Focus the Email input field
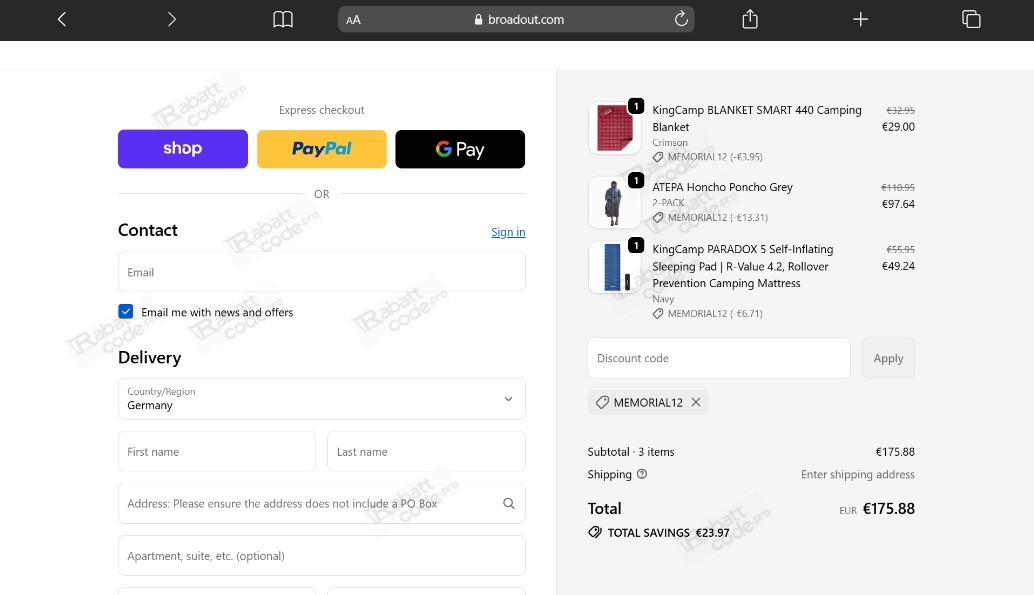The image size is (1034, 595). click(x=322, y=272)
